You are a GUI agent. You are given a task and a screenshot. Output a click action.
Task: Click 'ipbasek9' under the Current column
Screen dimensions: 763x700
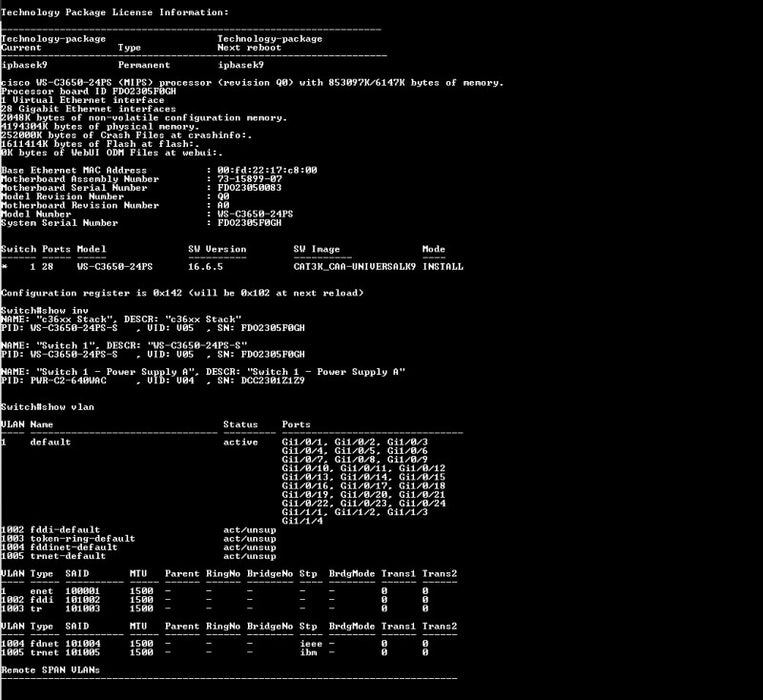coord(24,65)
